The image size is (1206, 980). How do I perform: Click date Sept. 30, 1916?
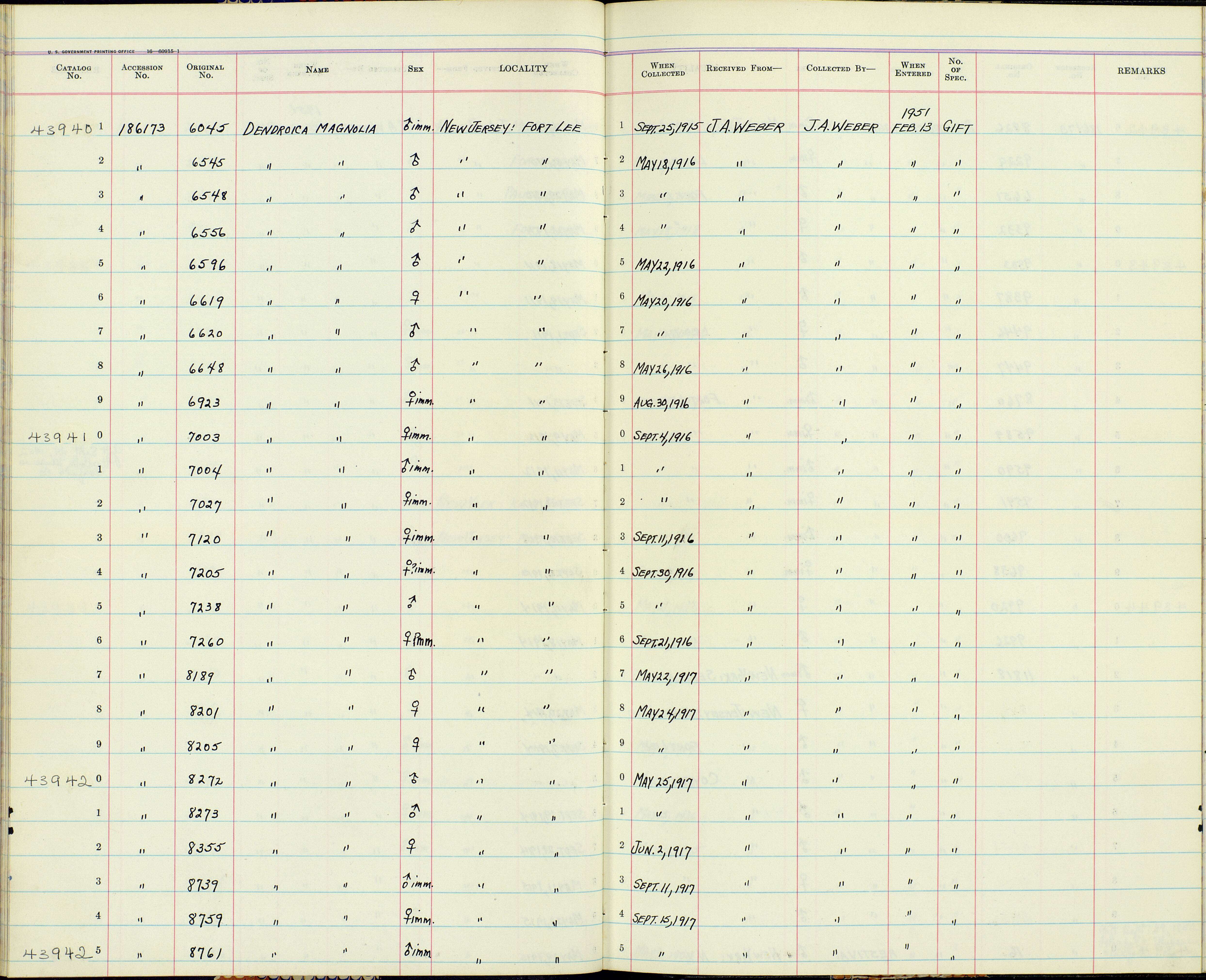pos(664,573)
